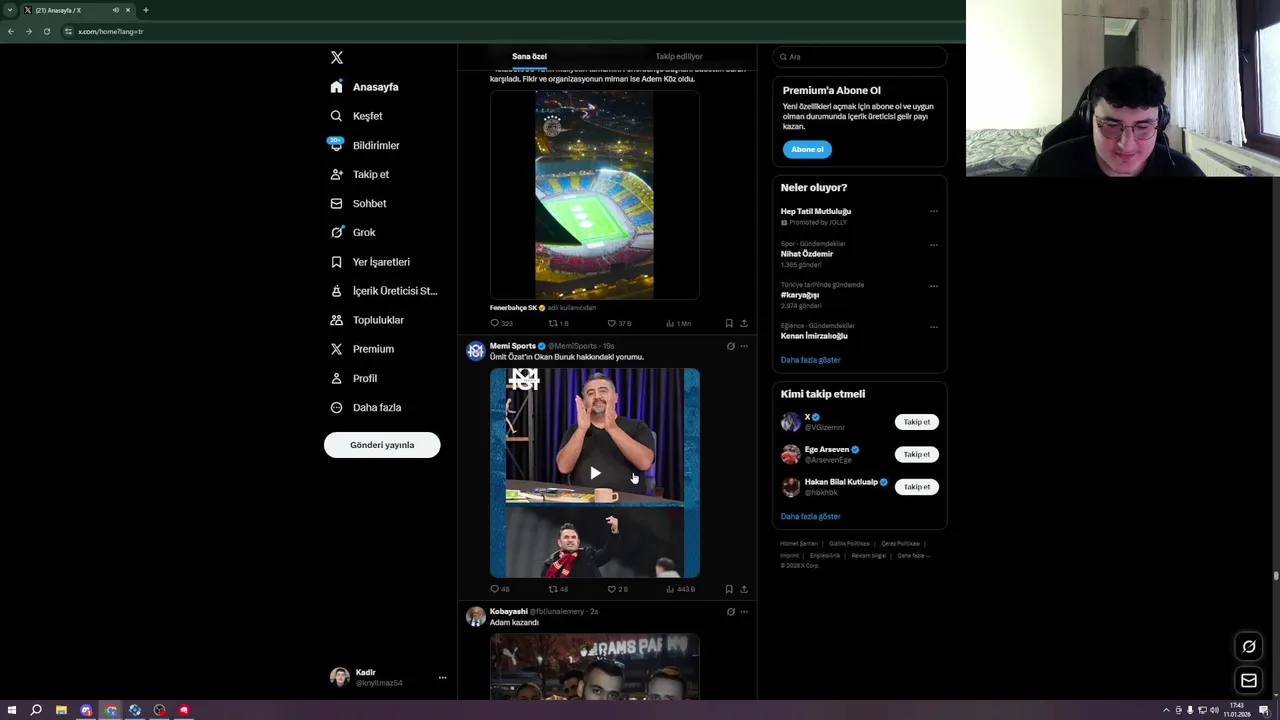Open Profil page
Screen dimensions: 1280x720
click(353, 378)
